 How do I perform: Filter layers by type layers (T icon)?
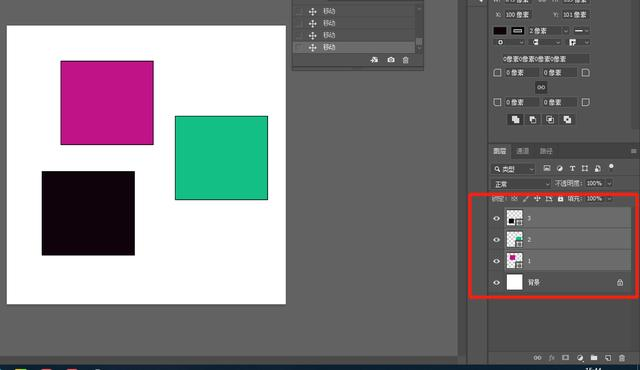(x=572, y=168)
